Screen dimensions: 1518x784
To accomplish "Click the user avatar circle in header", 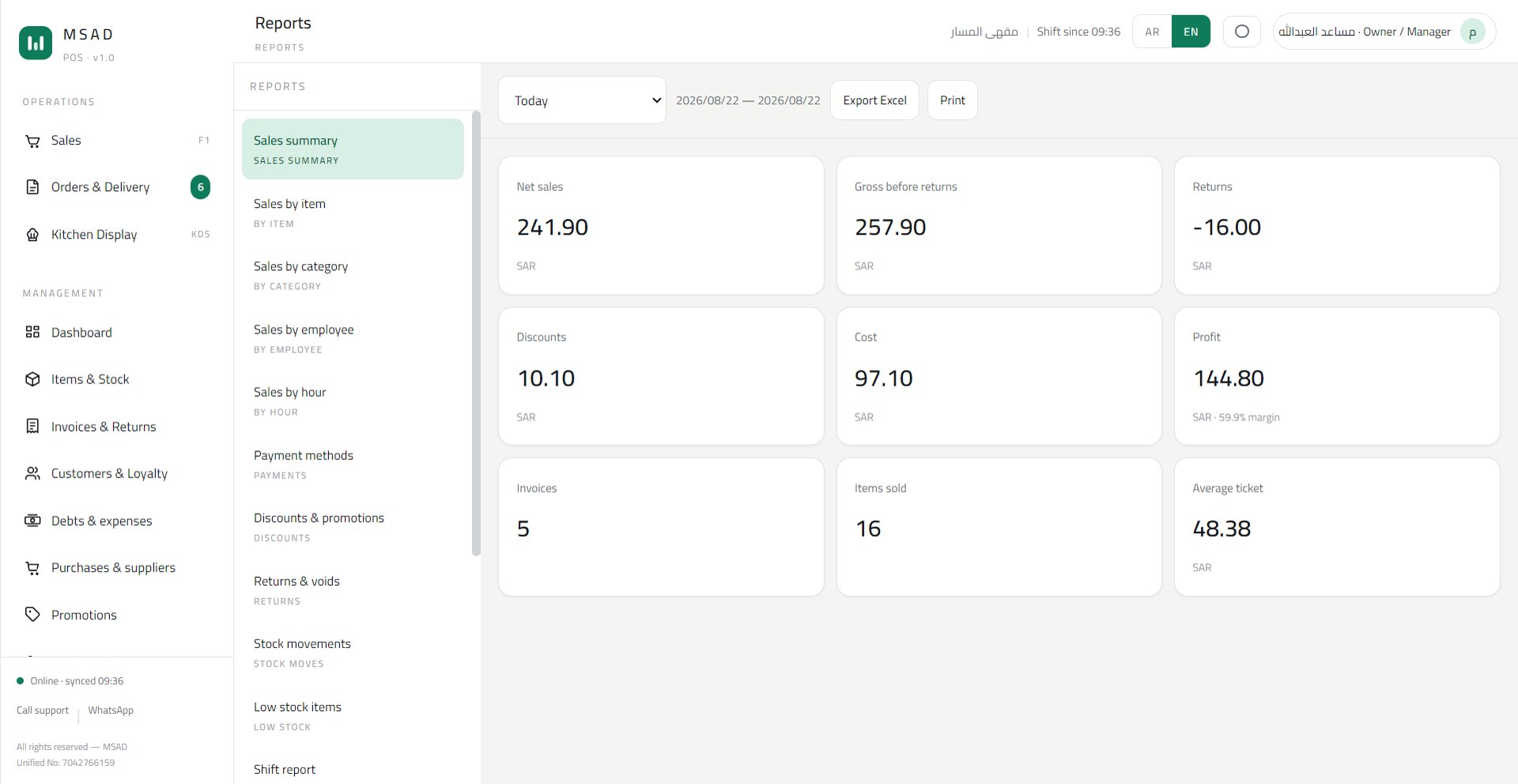I will tap(1472, 32).
